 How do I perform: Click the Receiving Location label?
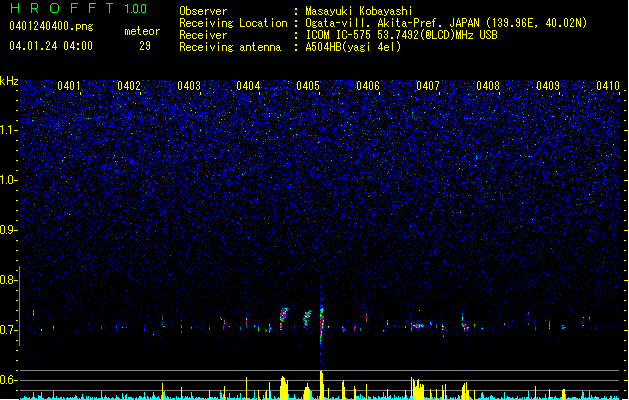[x=233, y=23]
